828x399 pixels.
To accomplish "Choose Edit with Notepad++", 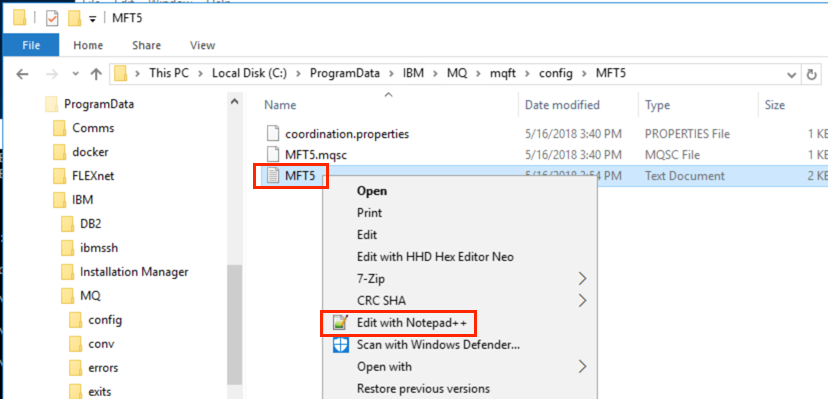I will pos(411,322).
